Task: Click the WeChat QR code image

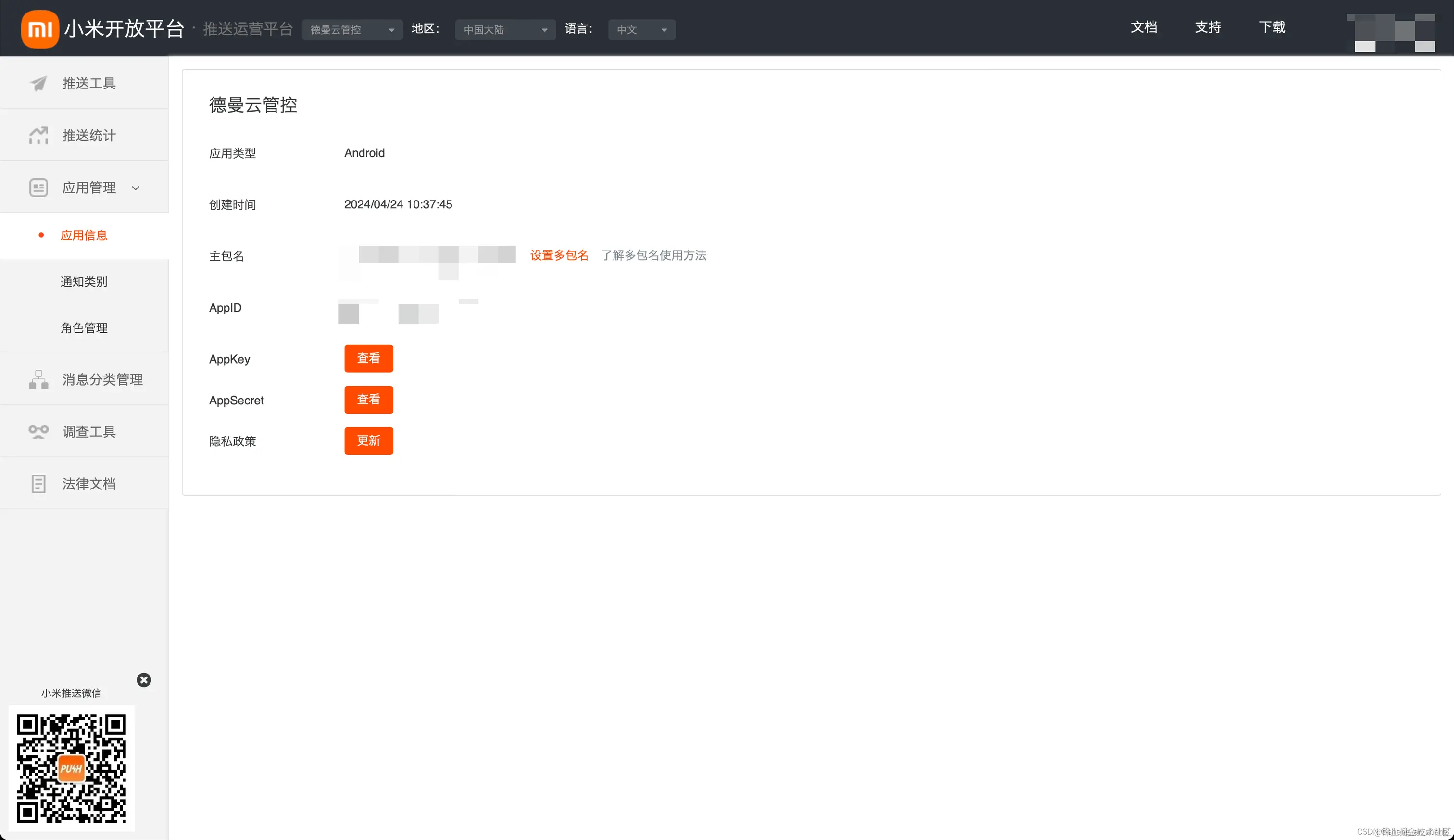Action: tap(72, 768)
